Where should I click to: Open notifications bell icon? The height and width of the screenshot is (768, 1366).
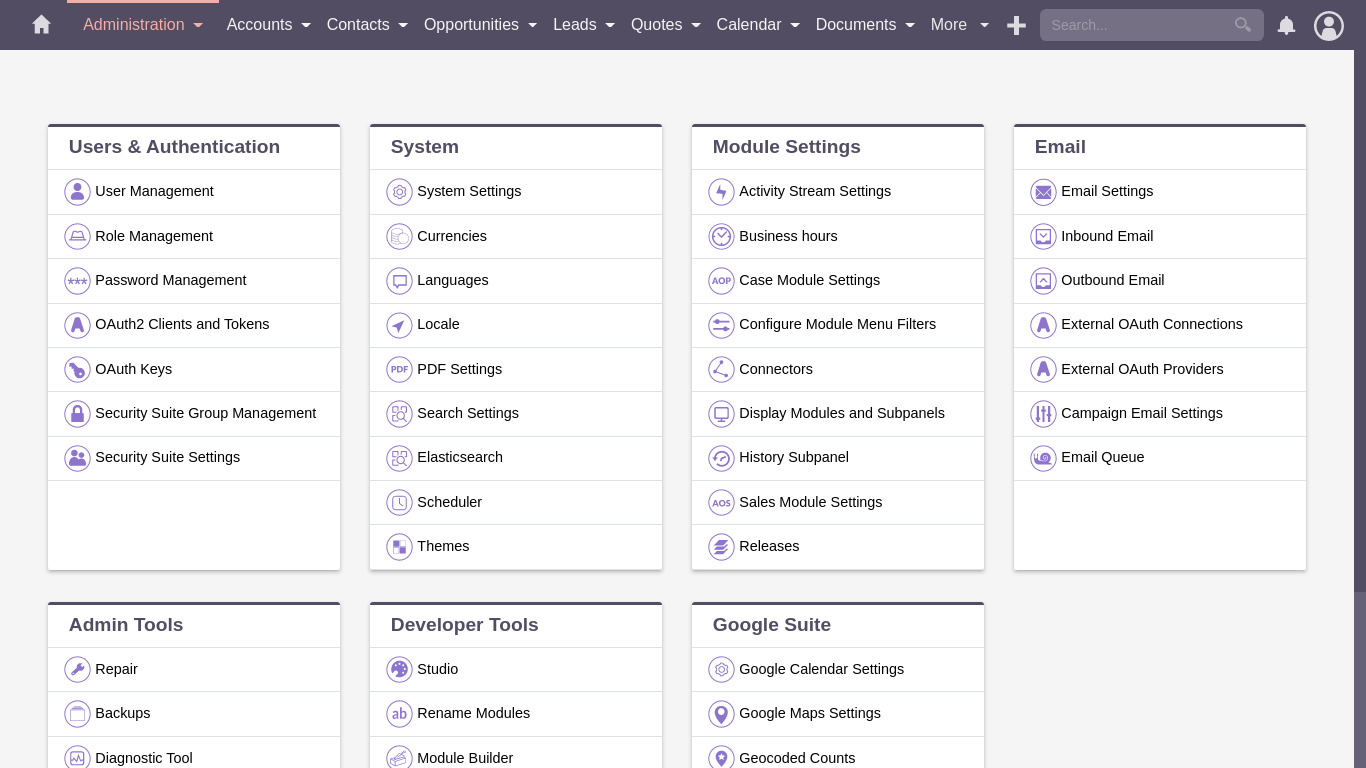coord(1287,25)
